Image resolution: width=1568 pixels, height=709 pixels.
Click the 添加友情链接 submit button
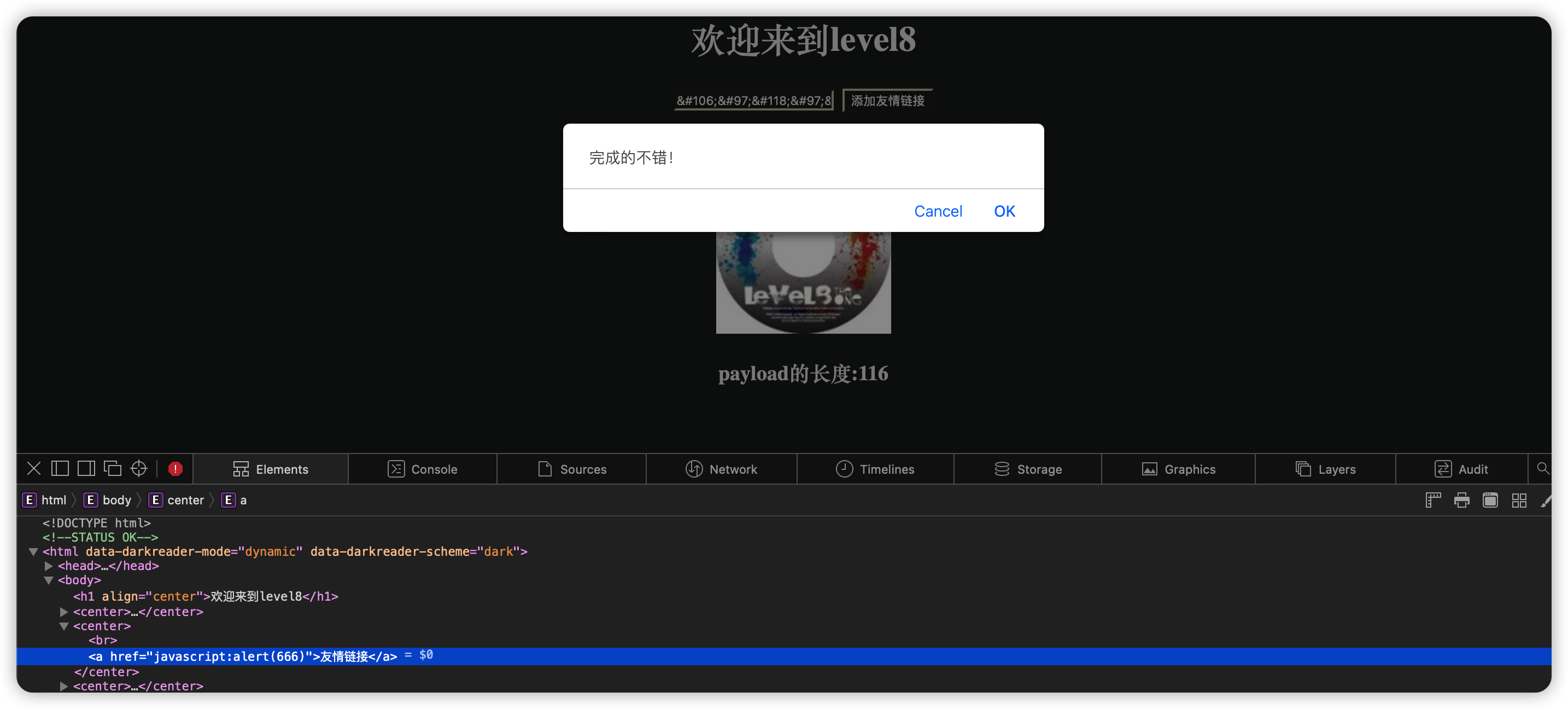[x=887, y=101]
